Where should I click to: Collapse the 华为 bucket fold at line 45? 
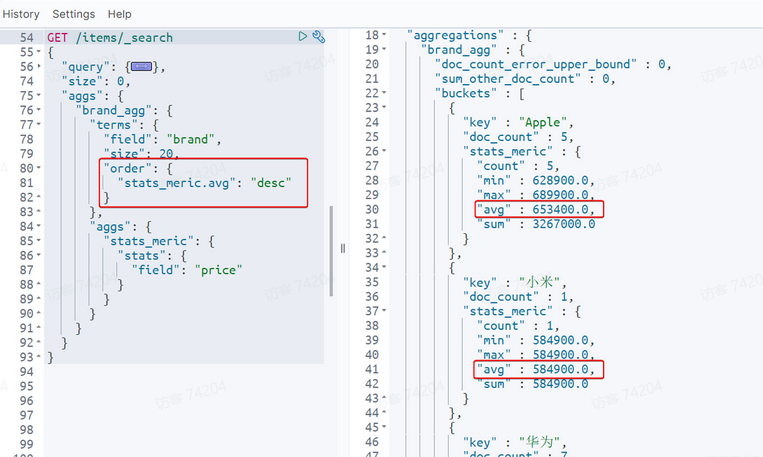(x=384, y=426)
